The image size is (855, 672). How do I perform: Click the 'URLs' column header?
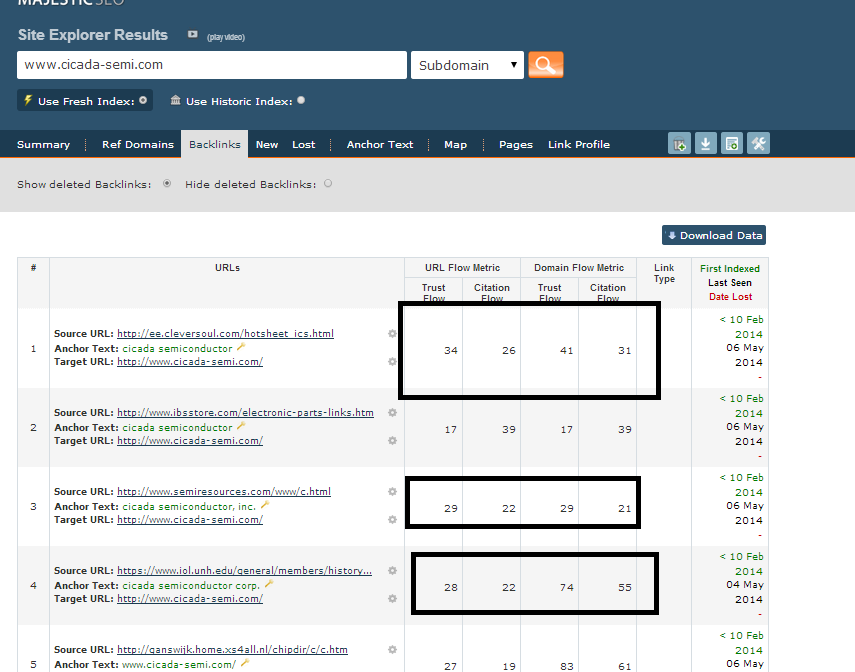coord(227,268)
